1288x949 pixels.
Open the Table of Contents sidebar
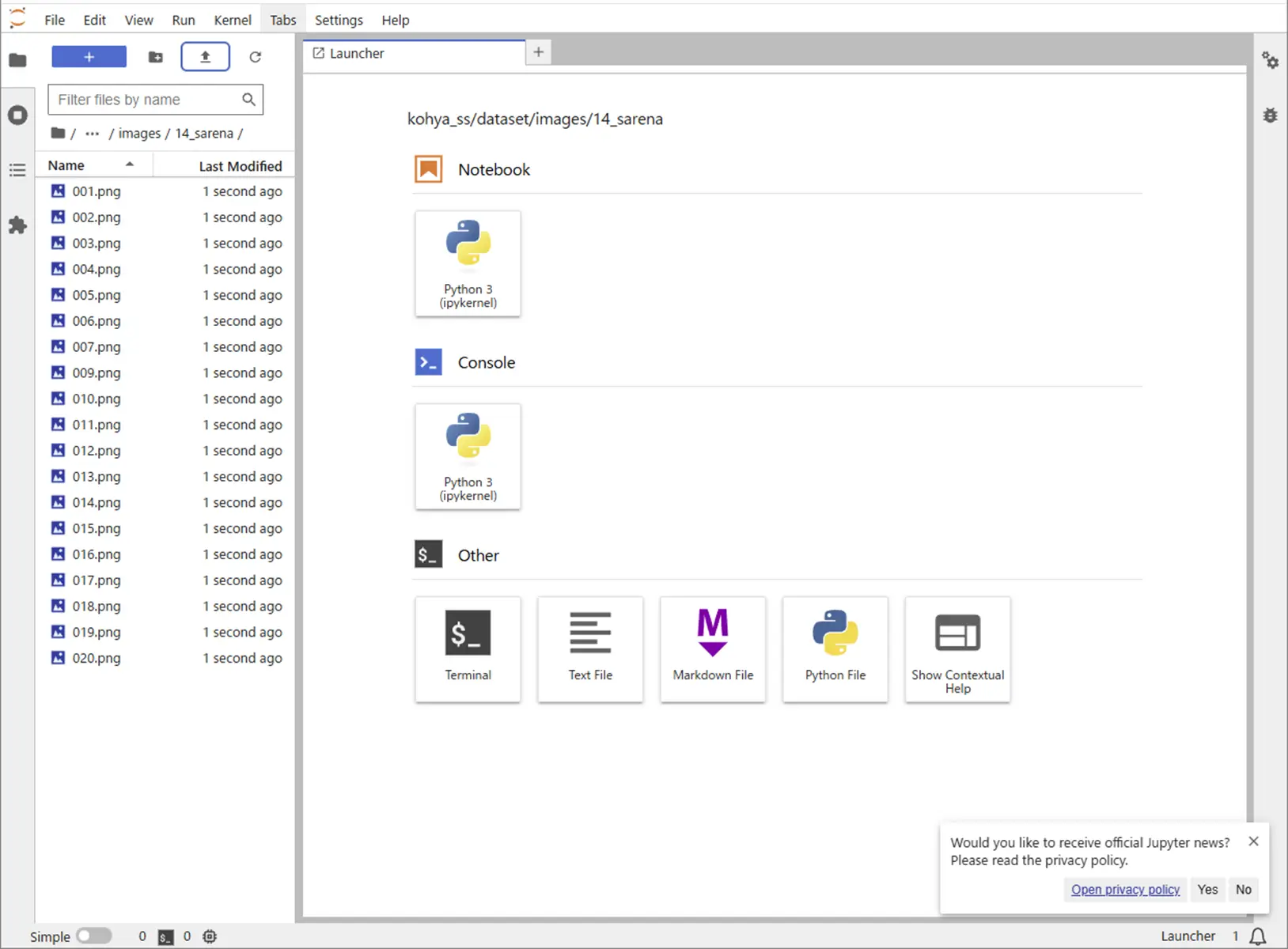pyautogui.click(x=17, y=170)
